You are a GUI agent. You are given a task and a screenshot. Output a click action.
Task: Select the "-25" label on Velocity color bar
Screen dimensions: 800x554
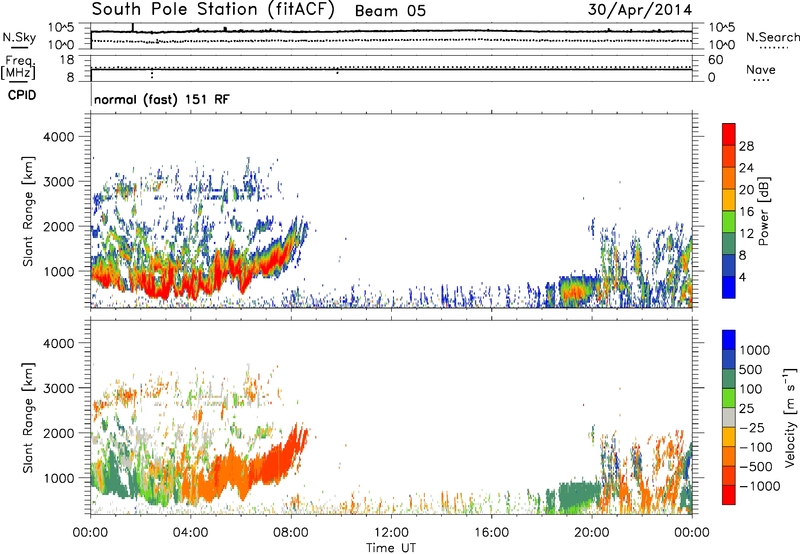[x=752, y=427]
